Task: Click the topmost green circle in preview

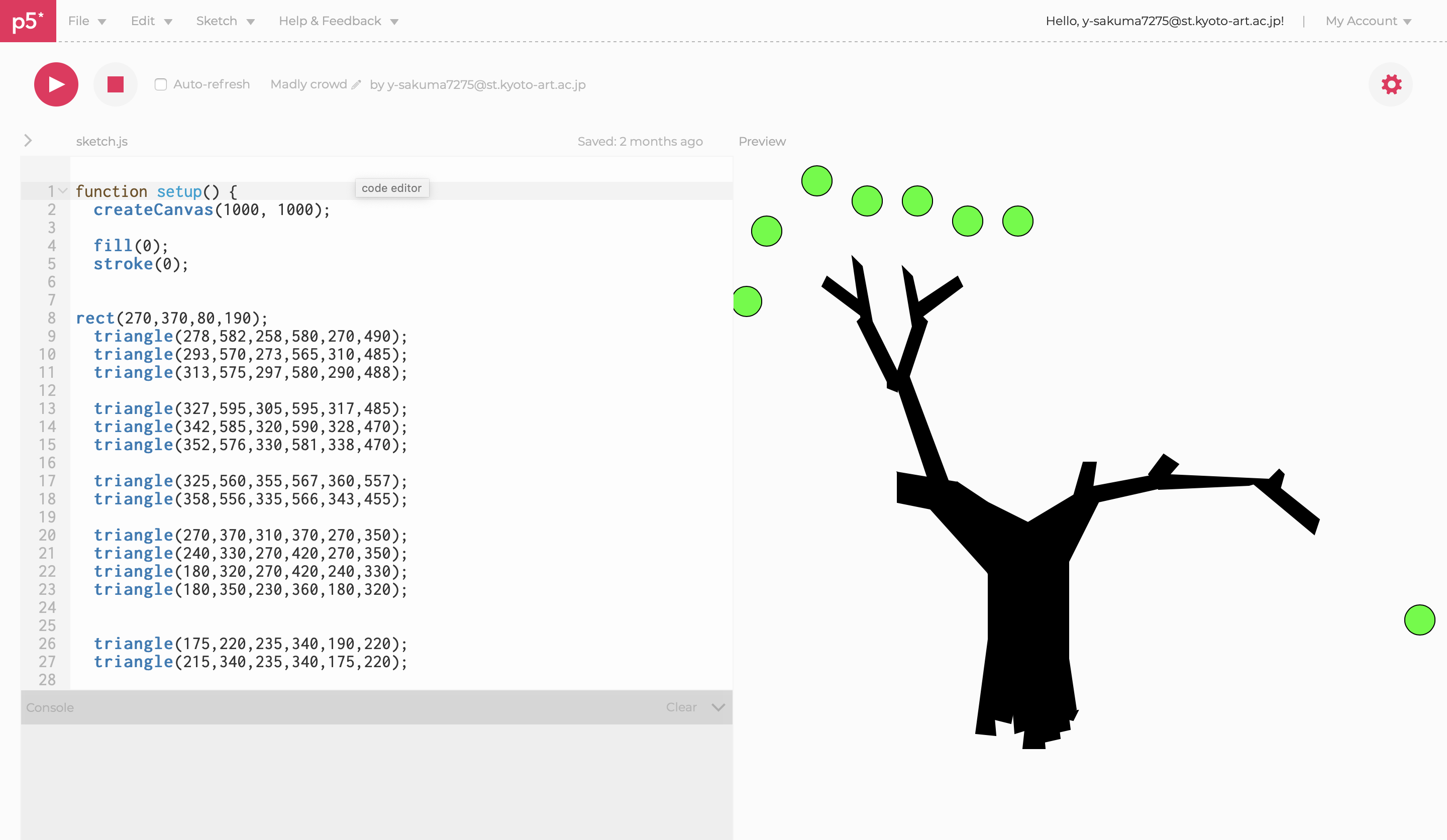Action: (x=816, y=181)
